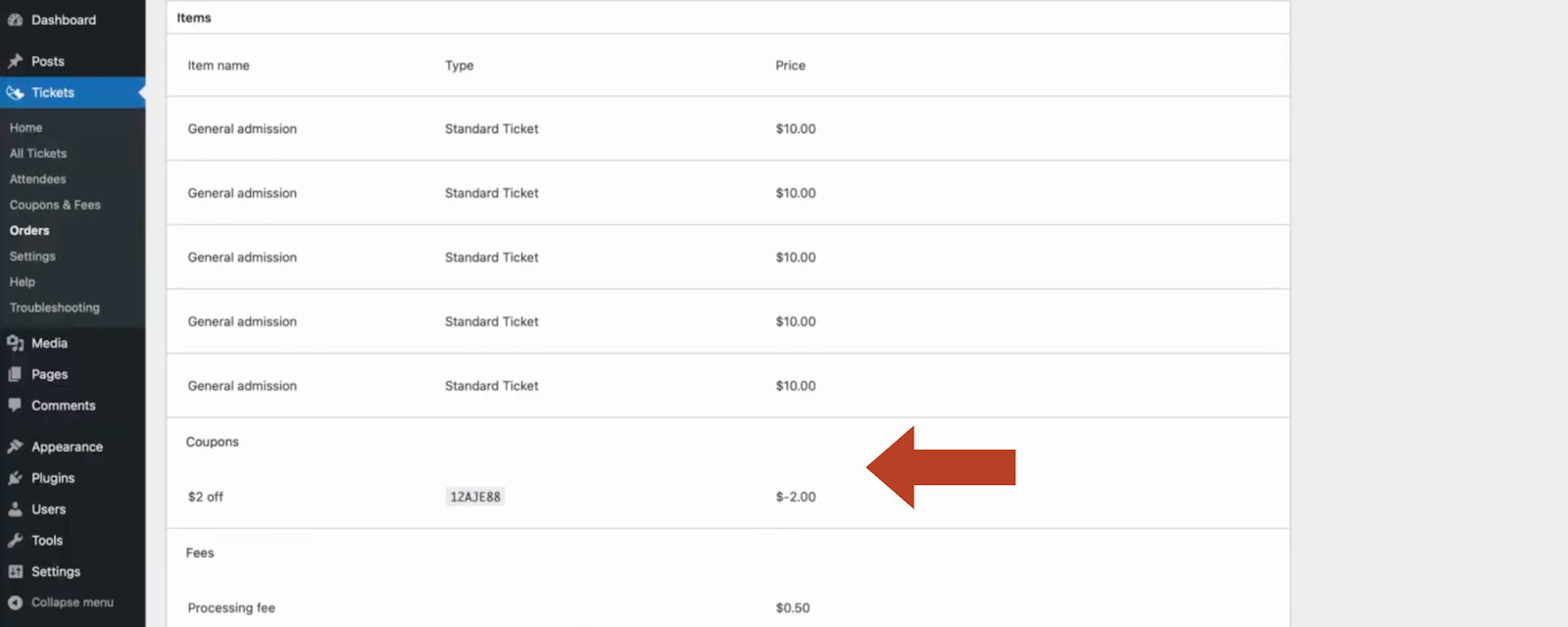The image size is (1568, 627).
Task: Select the 12AJE88 coupon code
Action: (474, 496)
